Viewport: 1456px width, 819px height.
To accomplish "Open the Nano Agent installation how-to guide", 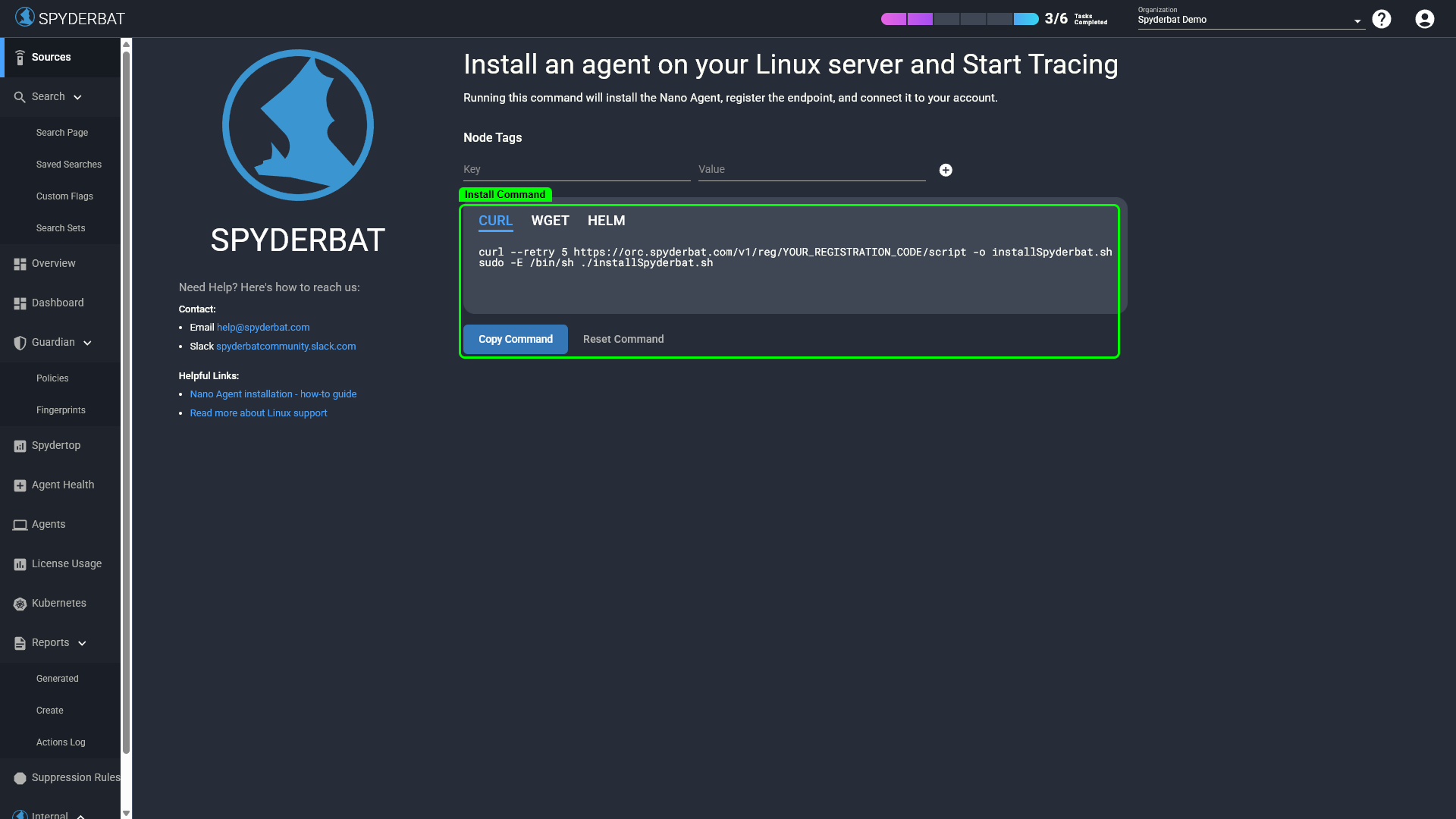I will tap(273, 394).
